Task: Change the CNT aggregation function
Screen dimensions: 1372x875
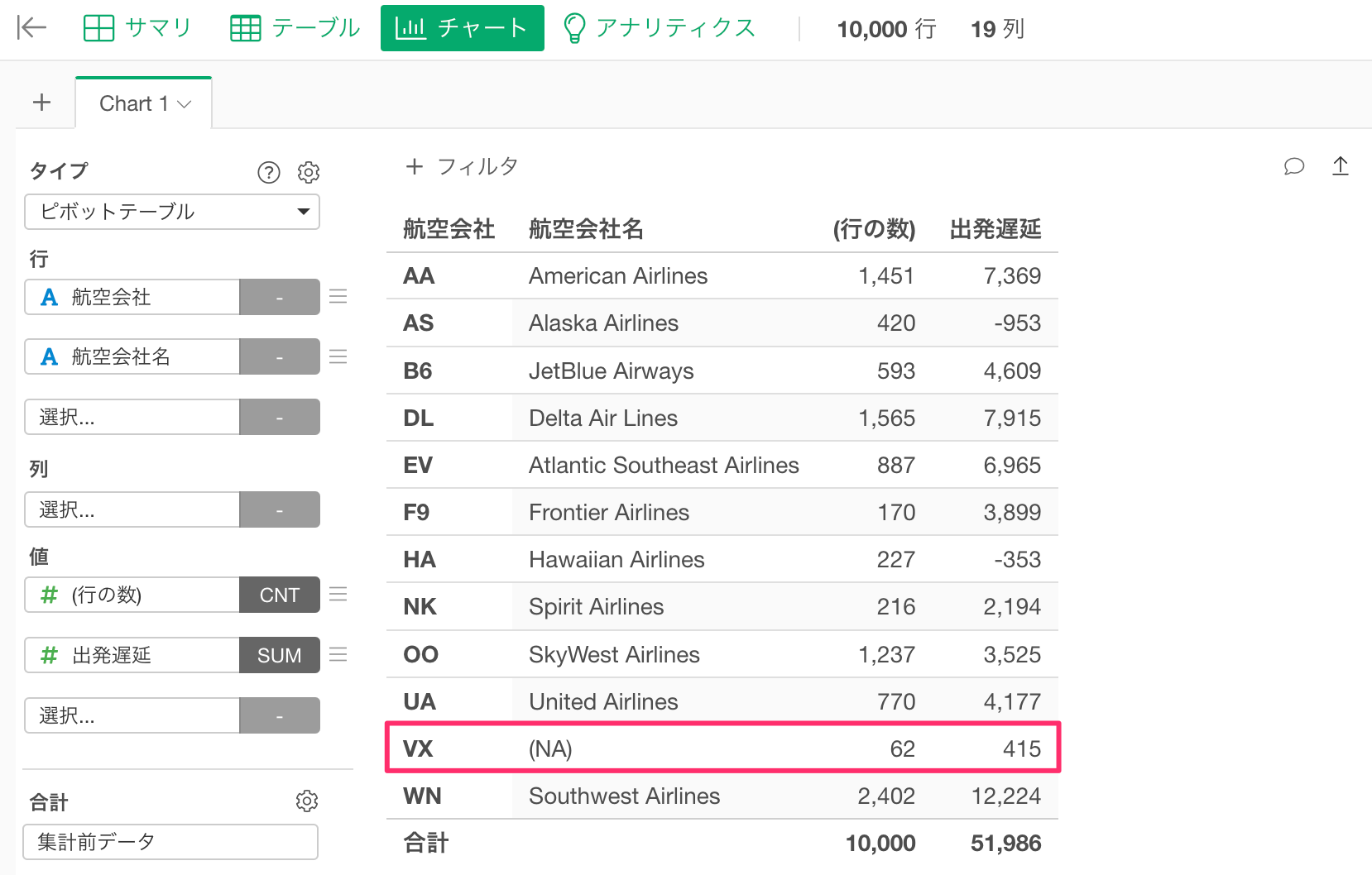Action: click(280, 595)
